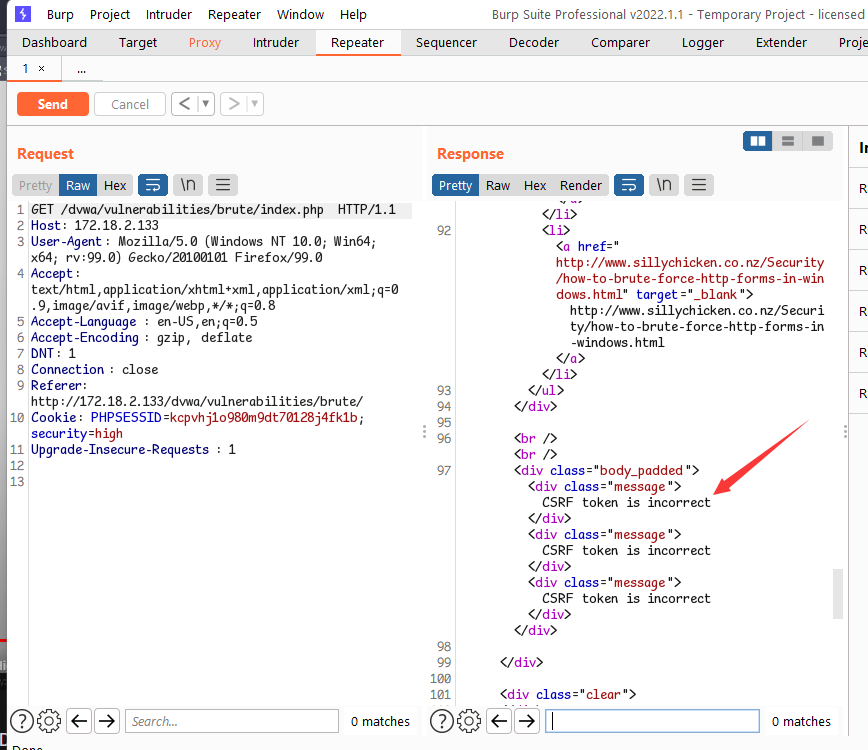
Task: Click the PHPSESSID cookie value
Action: coord(264,417)
